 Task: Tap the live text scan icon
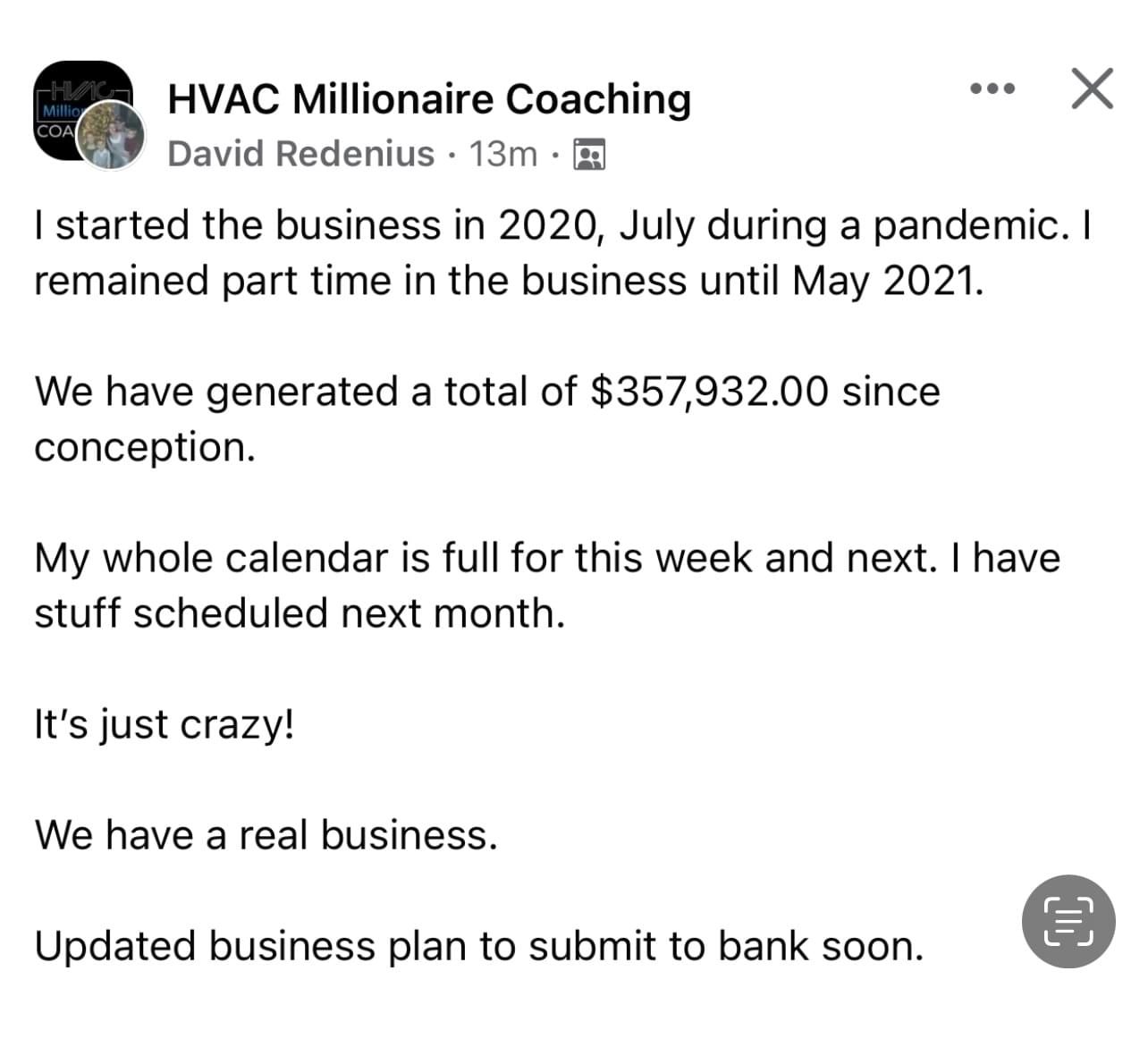click(x=1068, y=921)
